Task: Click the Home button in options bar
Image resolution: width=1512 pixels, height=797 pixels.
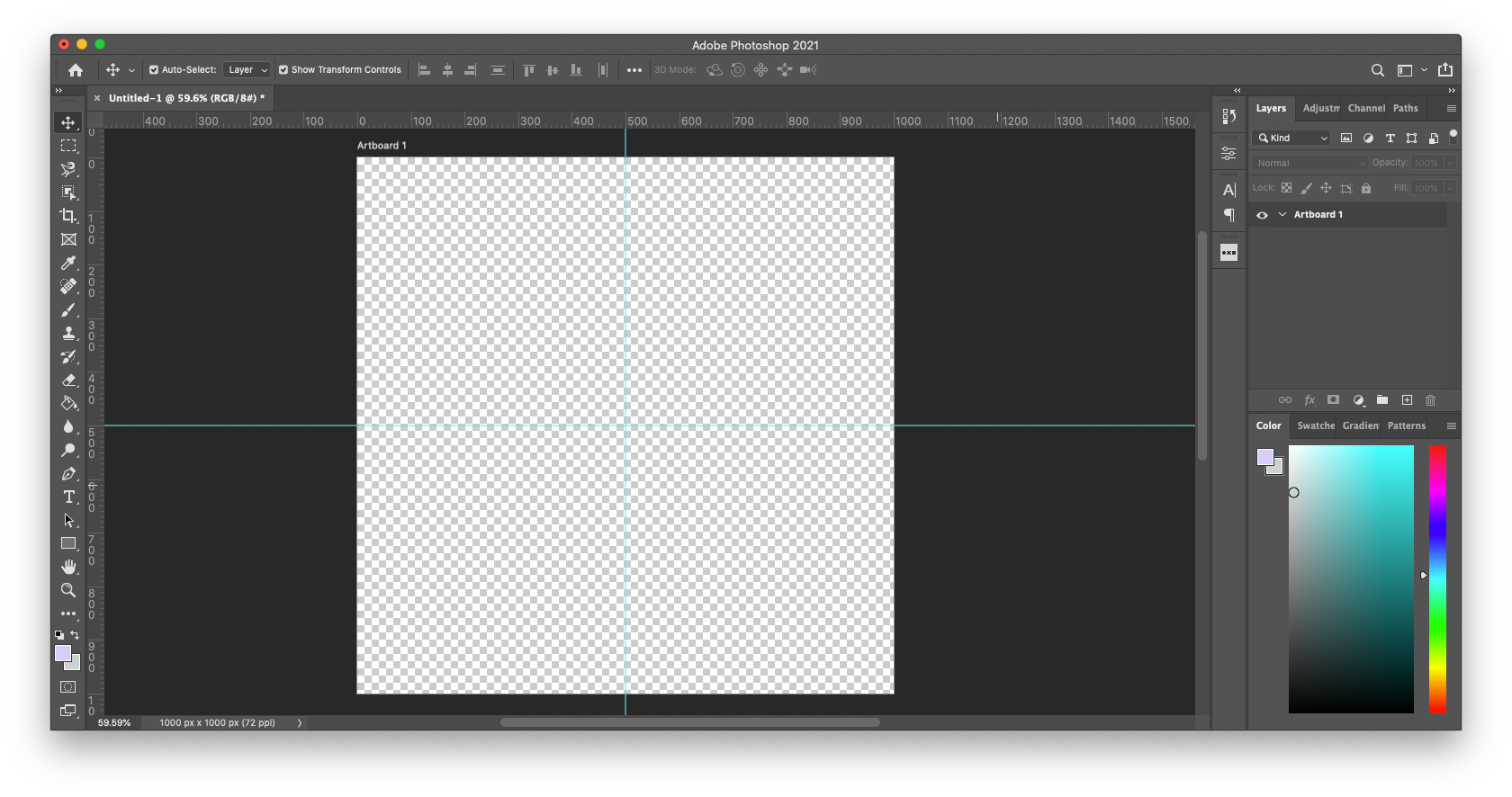Action: click(x=76, y=70)
